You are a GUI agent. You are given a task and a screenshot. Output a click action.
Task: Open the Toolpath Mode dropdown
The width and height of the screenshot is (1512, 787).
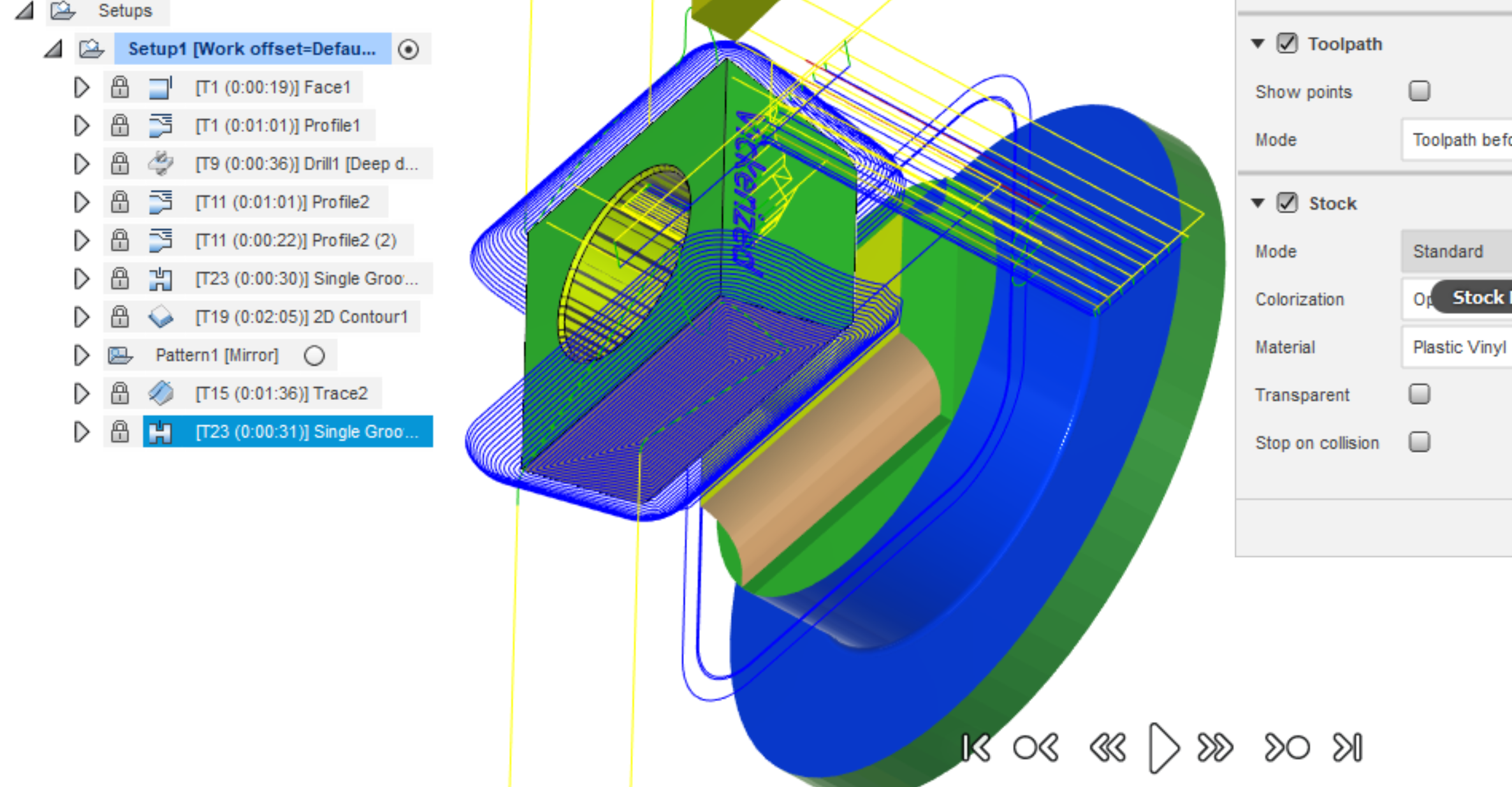point(1459,140)
